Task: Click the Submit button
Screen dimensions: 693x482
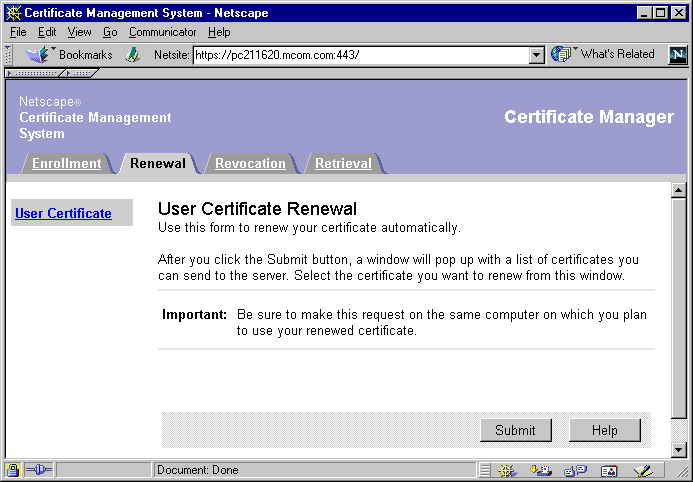Action: point(516,430)
